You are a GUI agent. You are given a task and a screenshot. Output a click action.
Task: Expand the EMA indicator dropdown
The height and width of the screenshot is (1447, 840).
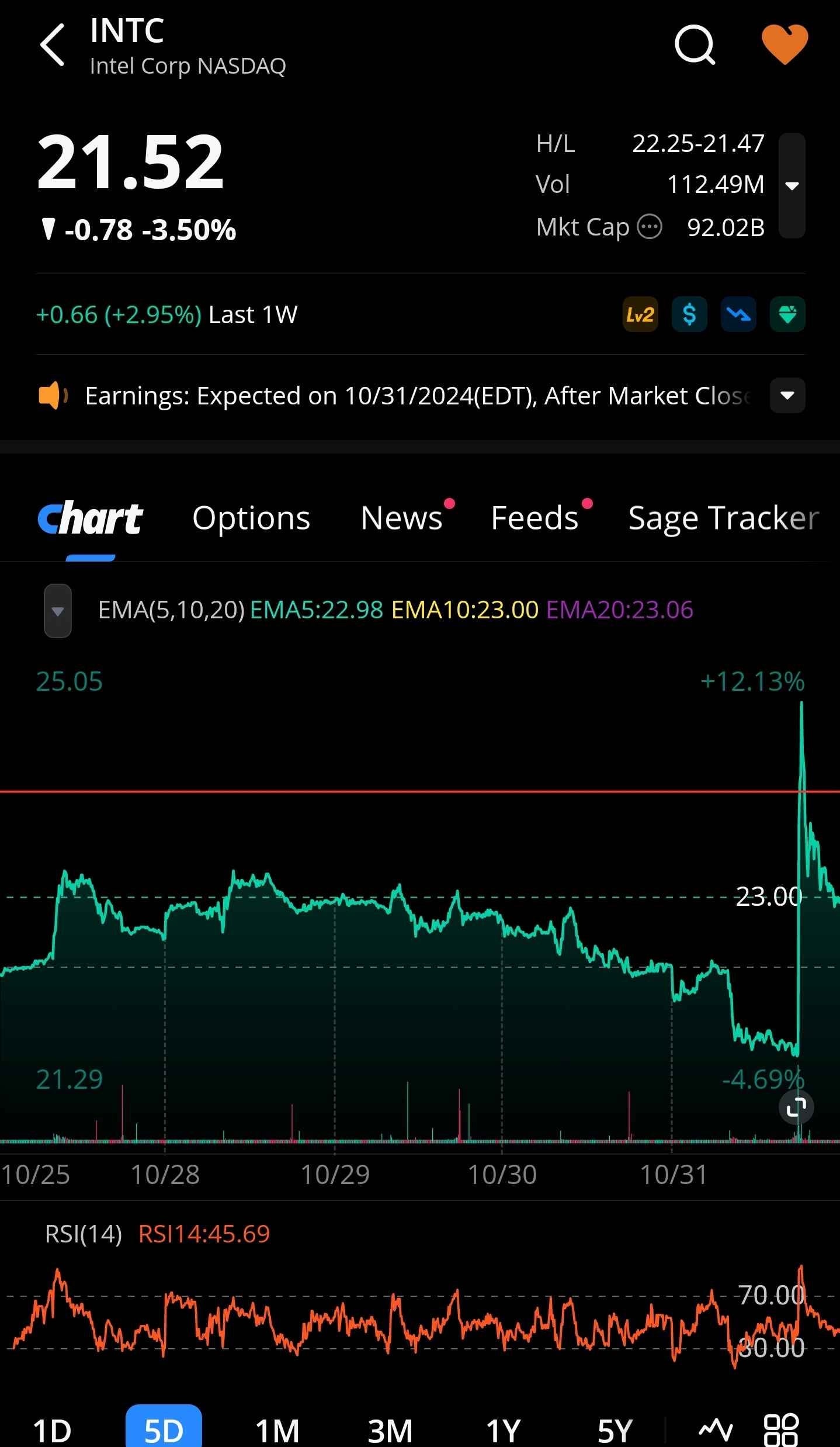pyautogui.click(x=58, y=611)
